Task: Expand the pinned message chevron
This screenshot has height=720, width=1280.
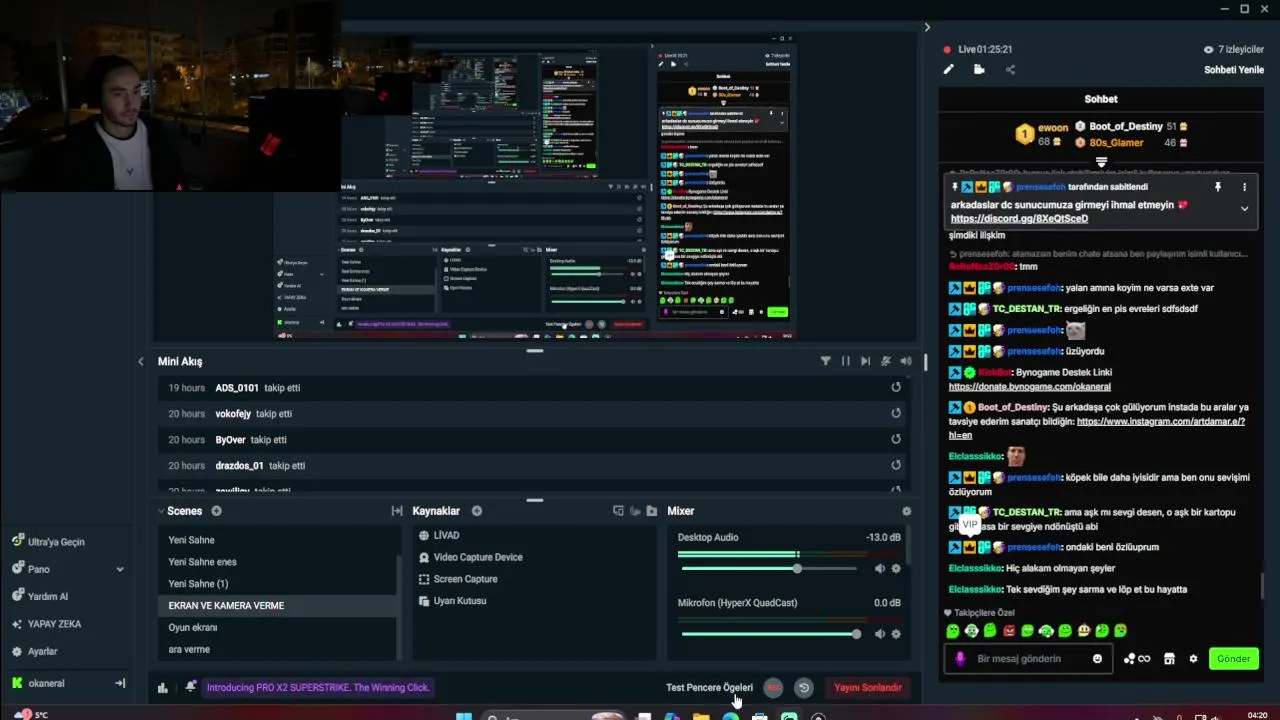Action: click(1244, 209)
